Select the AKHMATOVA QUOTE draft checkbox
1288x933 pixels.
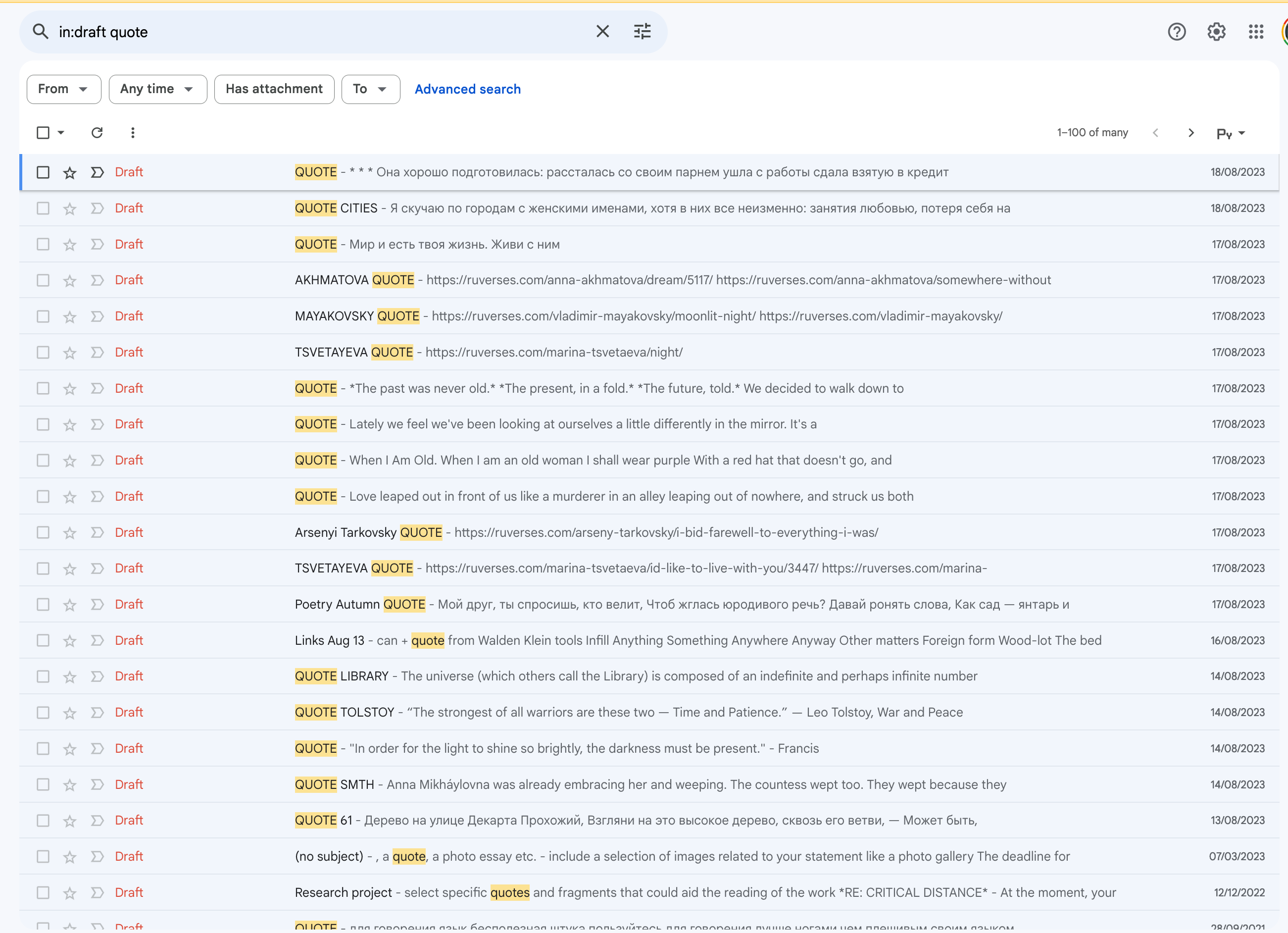pyautogui.click(x=43, y=280)
